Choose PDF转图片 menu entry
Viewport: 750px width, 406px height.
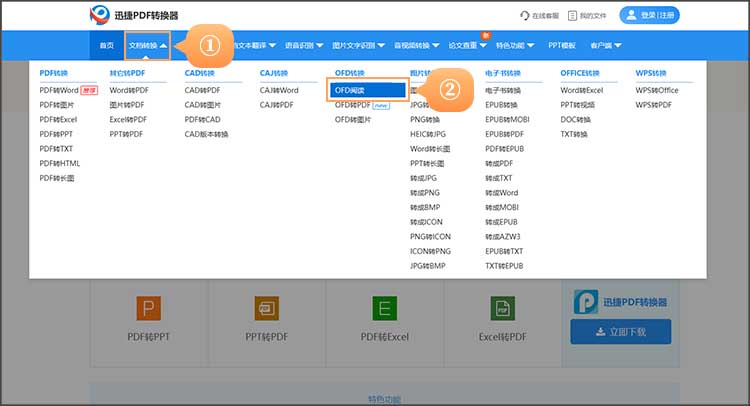(56, 105)
